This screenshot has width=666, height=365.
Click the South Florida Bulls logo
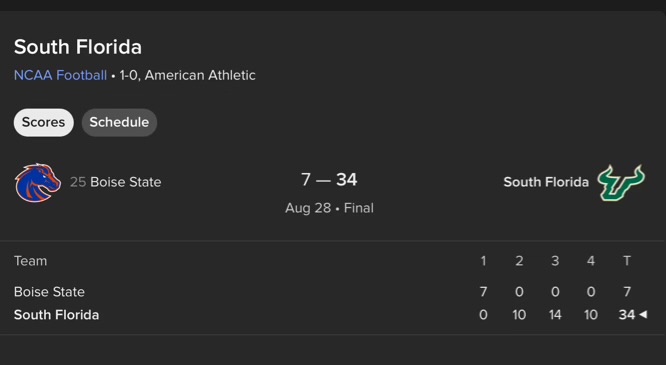[621, 182]
